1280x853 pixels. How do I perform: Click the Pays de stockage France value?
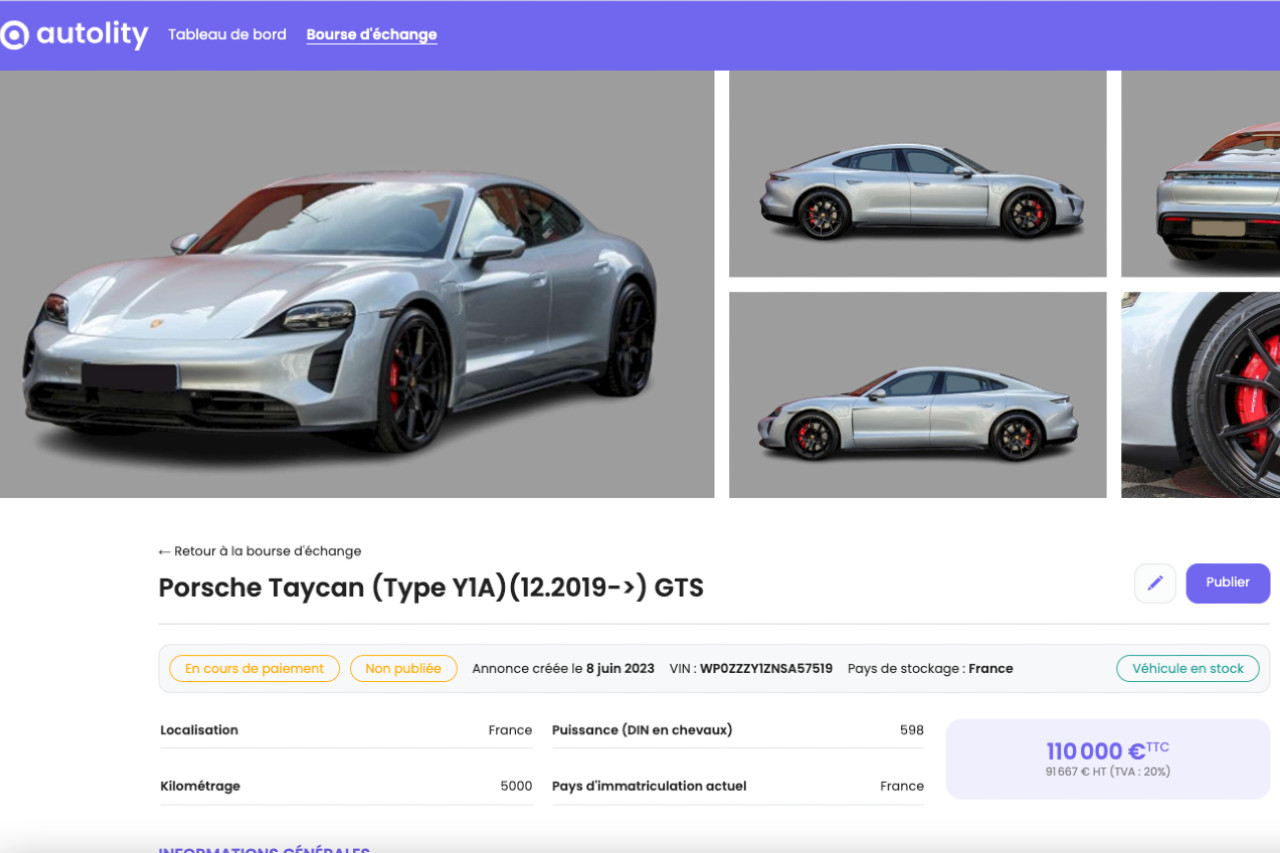point(991,669)
